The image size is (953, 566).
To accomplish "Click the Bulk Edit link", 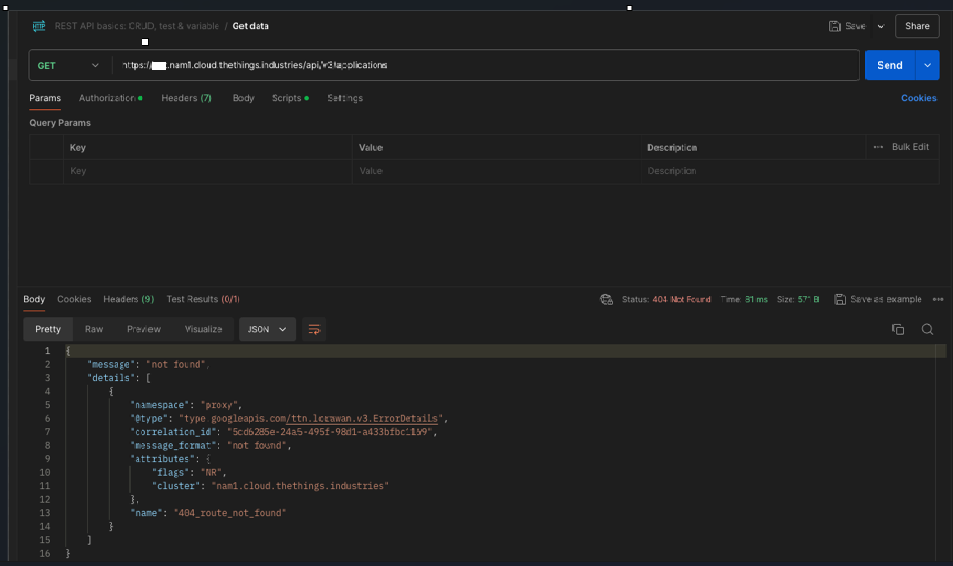I will 910,147.
